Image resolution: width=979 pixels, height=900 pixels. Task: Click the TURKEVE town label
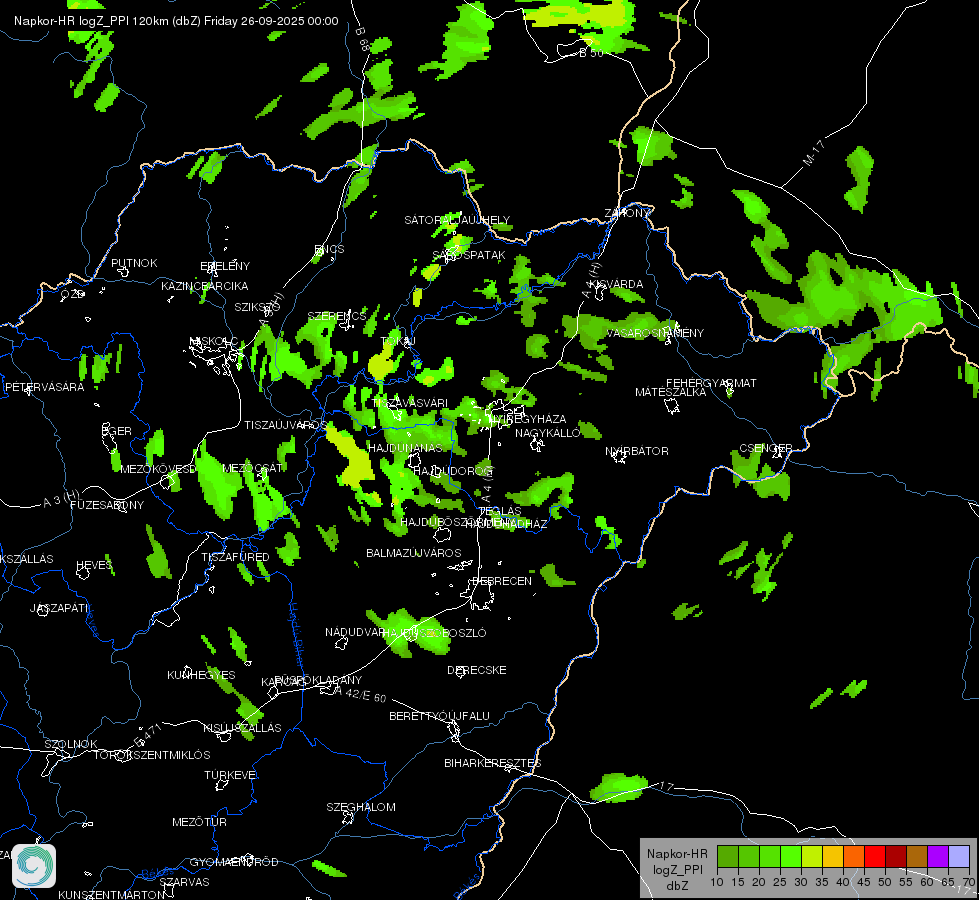coord(230,775)
